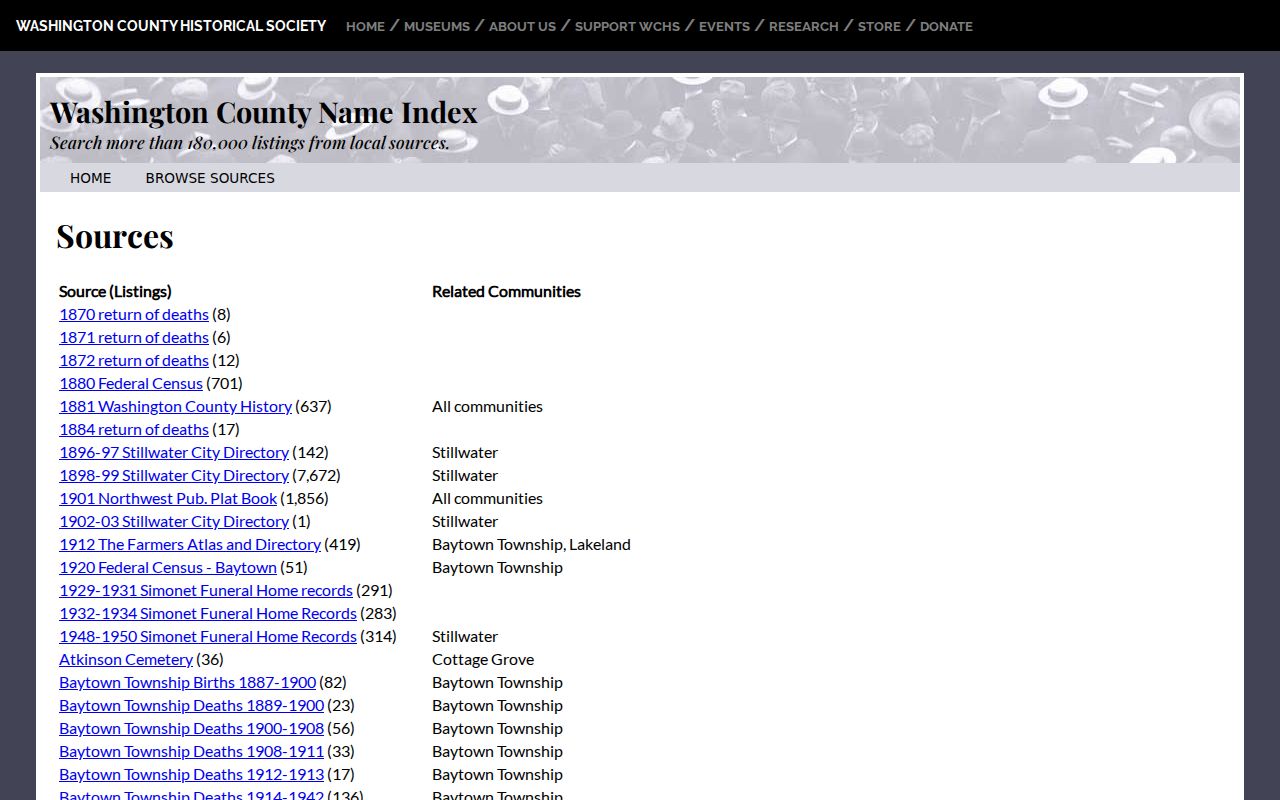Select HOME tab in the Name Index bar

[x=90, y=178]
